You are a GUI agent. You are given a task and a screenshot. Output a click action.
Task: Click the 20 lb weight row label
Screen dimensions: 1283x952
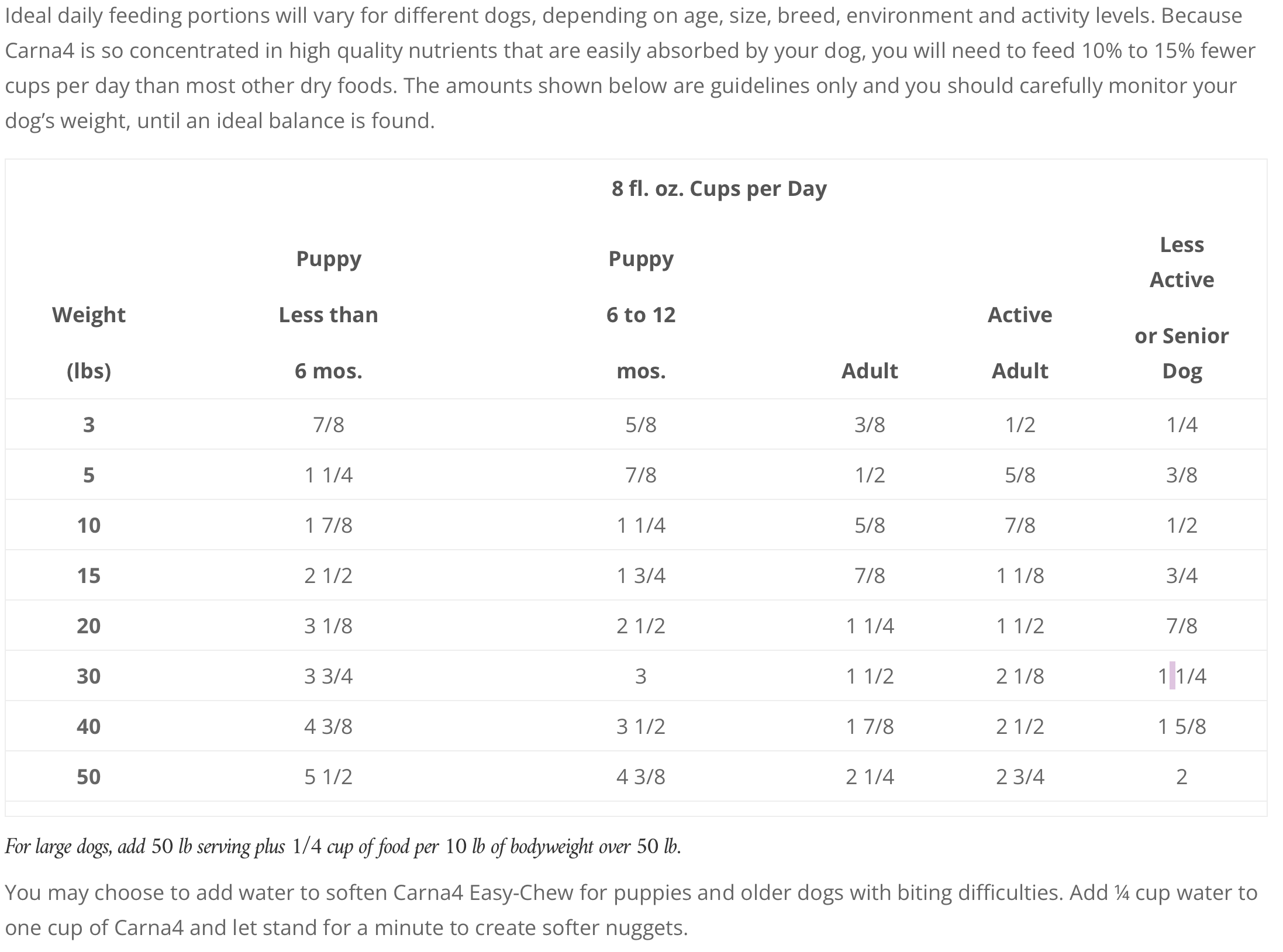(x=89, y=626)
